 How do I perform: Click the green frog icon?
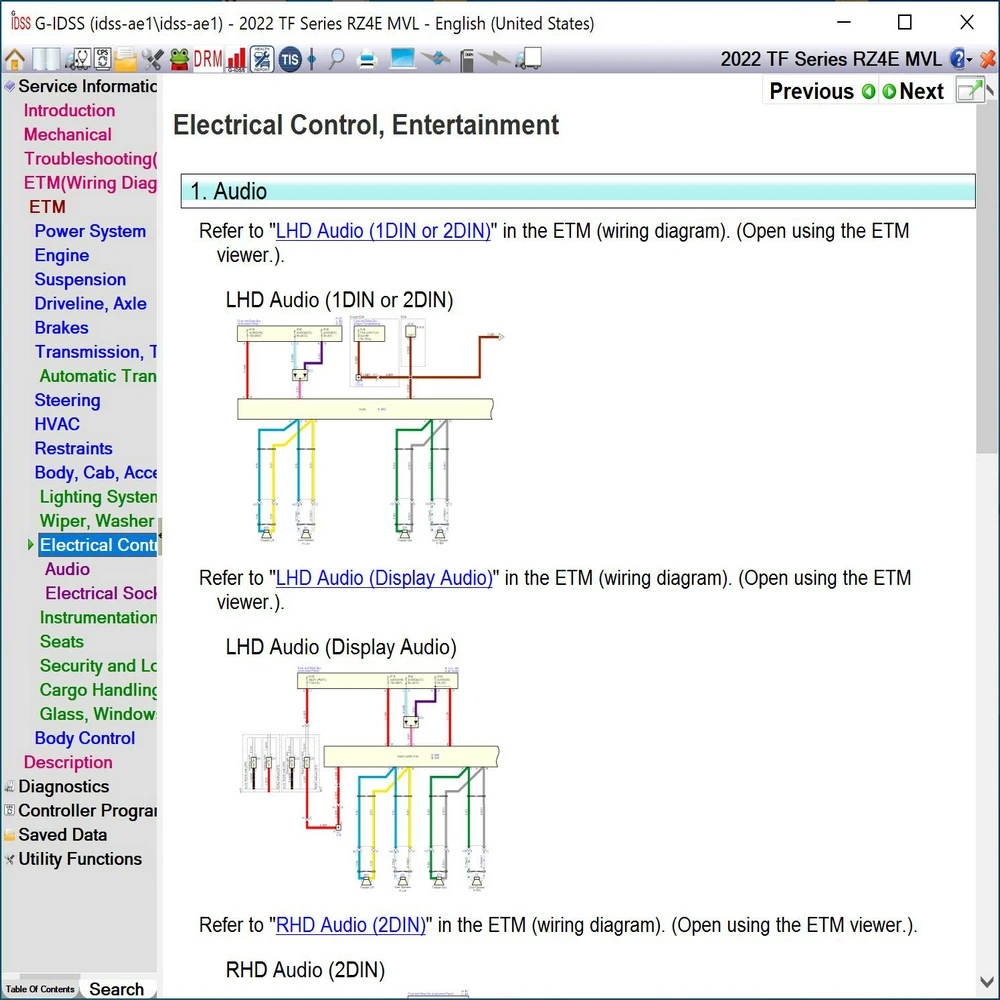pyautogui.click(x=179, y=59)
